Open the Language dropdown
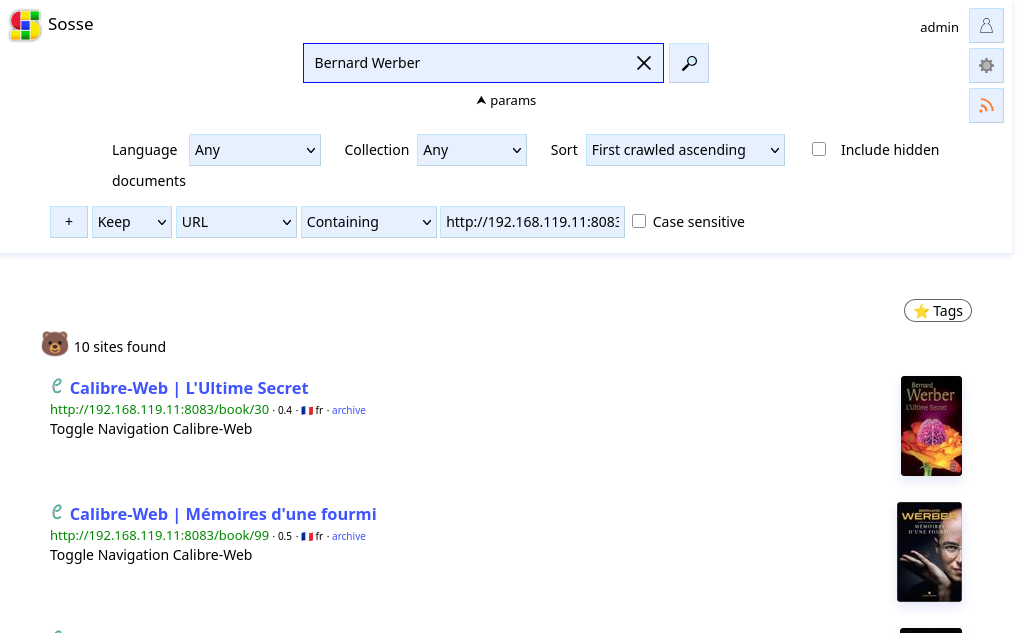The image size is (1024, 633). [x=255, y=150]
